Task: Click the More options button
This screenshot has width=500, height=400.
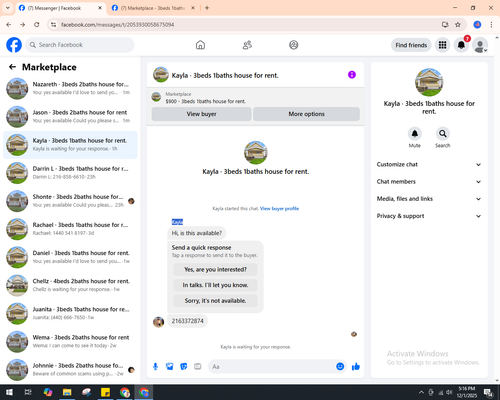Action: click(306, 114)
